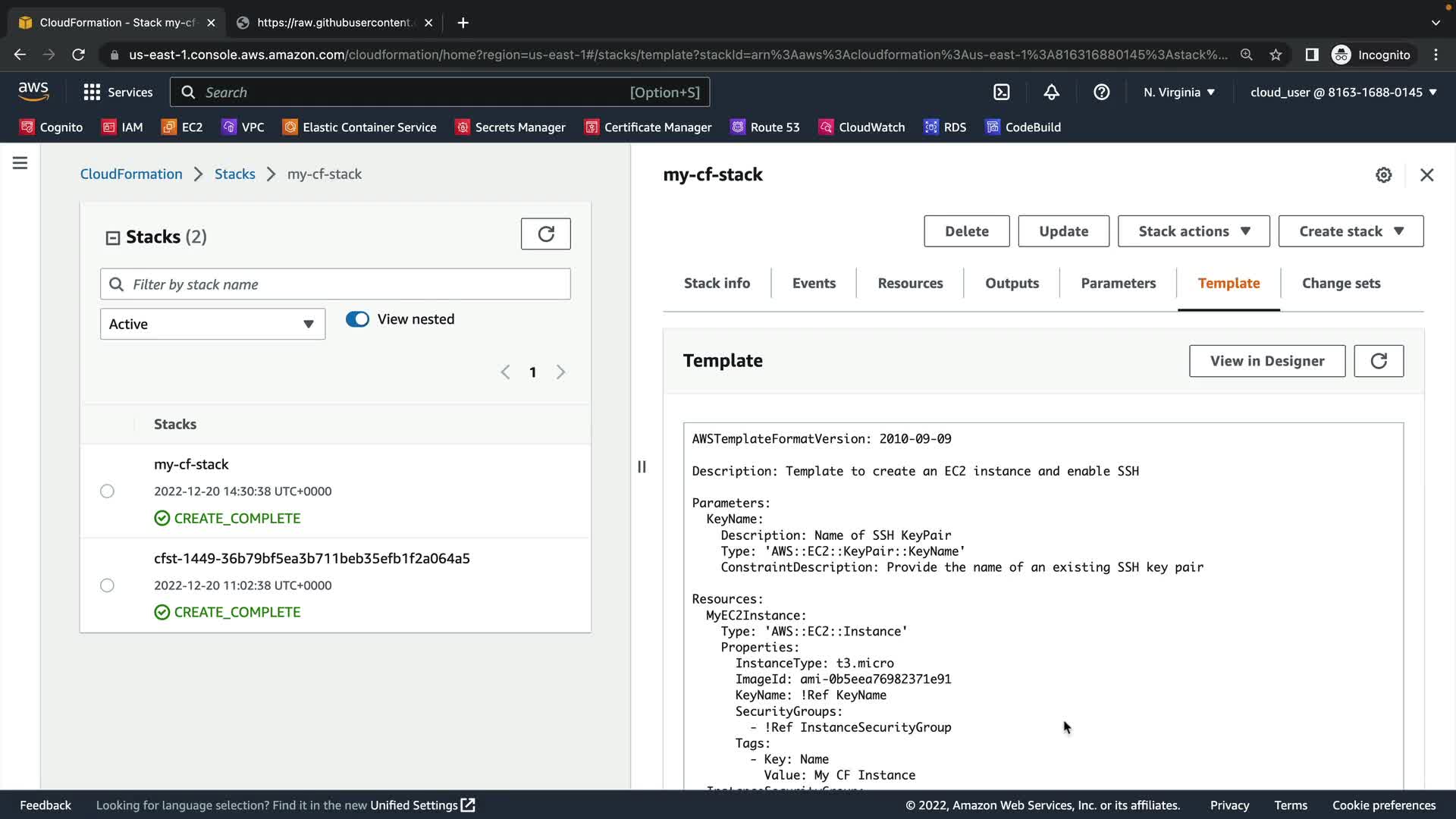
Task: Toggle the View nested switch
Action: pyautogui.click(x=357, y=319)
